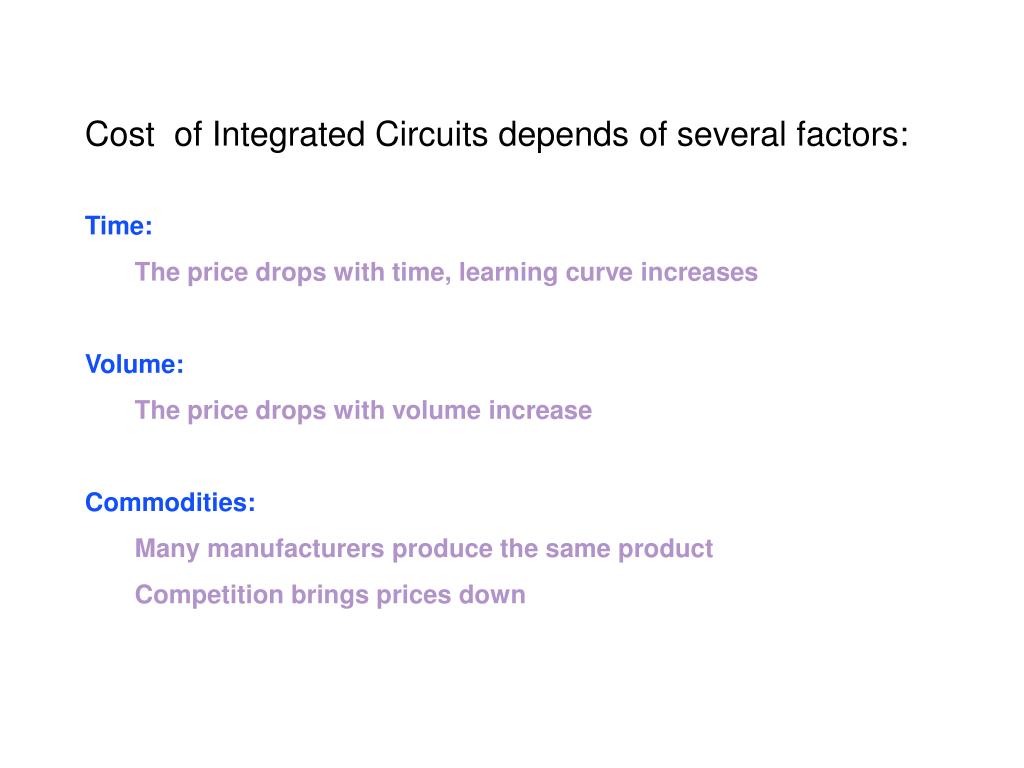The image size is (1024, 768).
Task: Click 'The price drops with time,' phrase
Action: coord(293,272)
